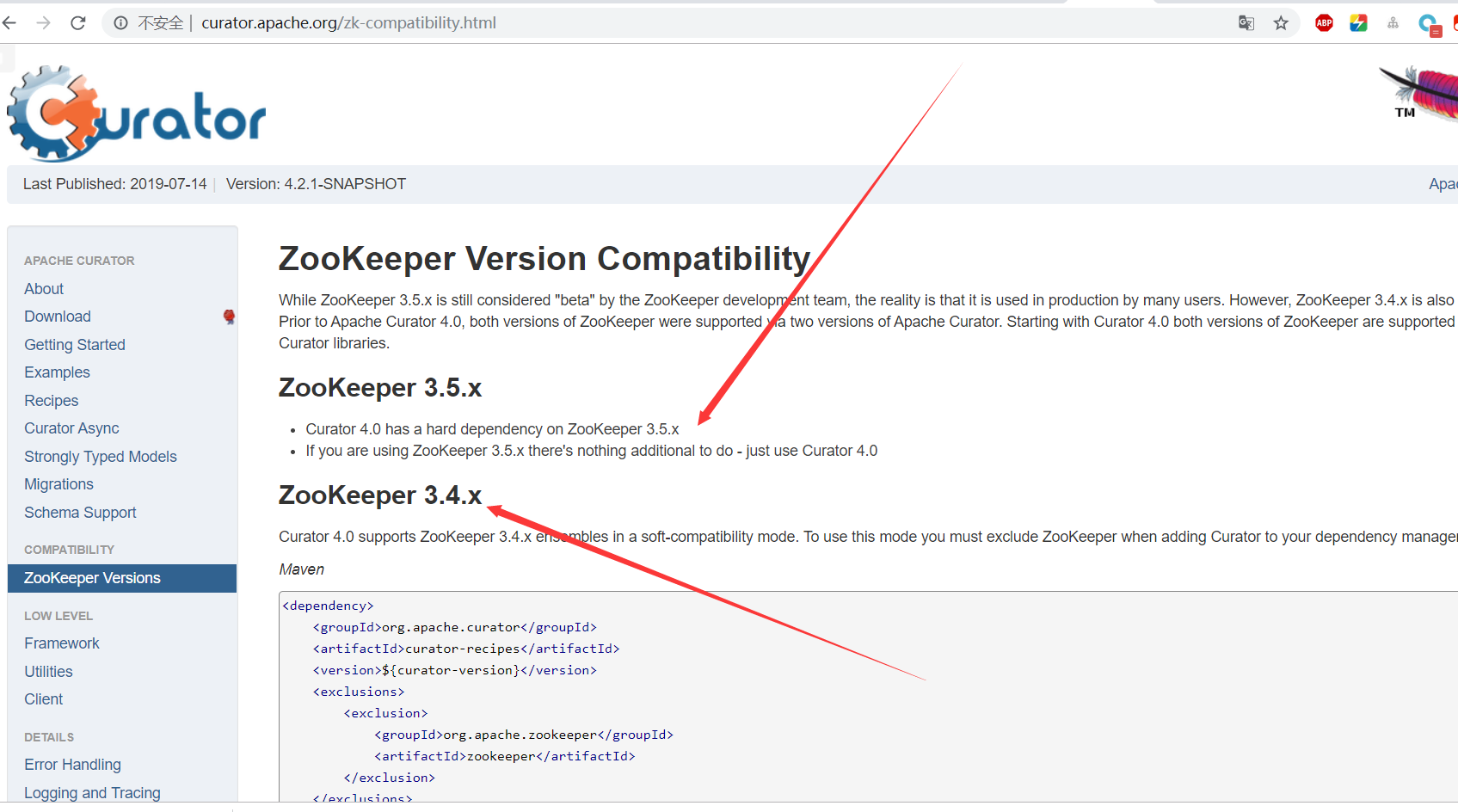Open the Google Translate icon in address bar

point(1246,23)
